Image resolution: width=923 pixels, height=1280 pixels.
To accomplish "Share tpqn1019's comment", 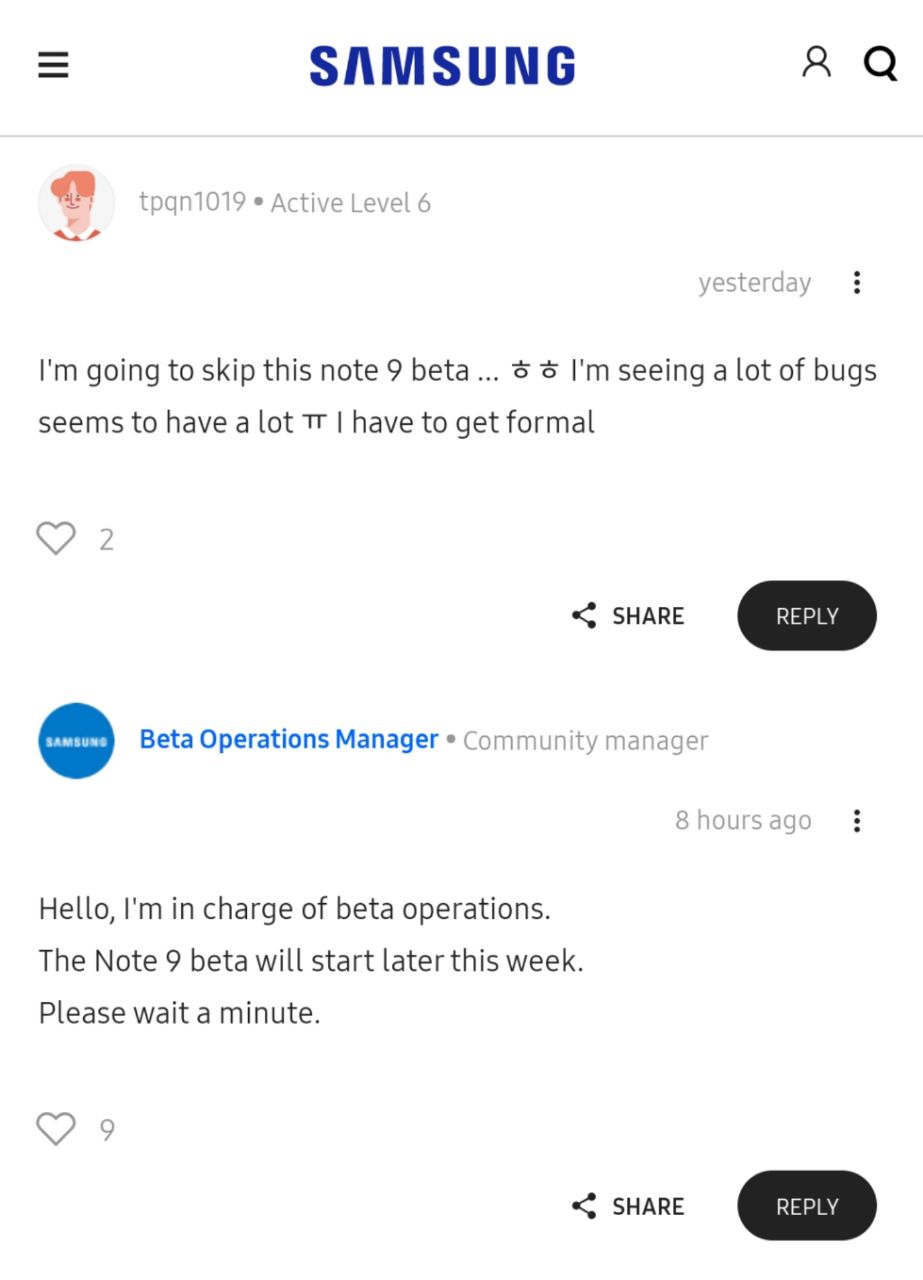I will 628,616.
